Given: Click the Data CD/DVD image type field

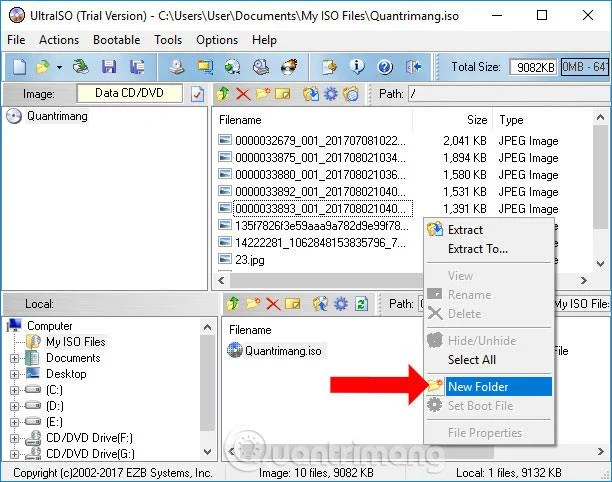Looking at the screenshot, I should [x=130, y=93].
